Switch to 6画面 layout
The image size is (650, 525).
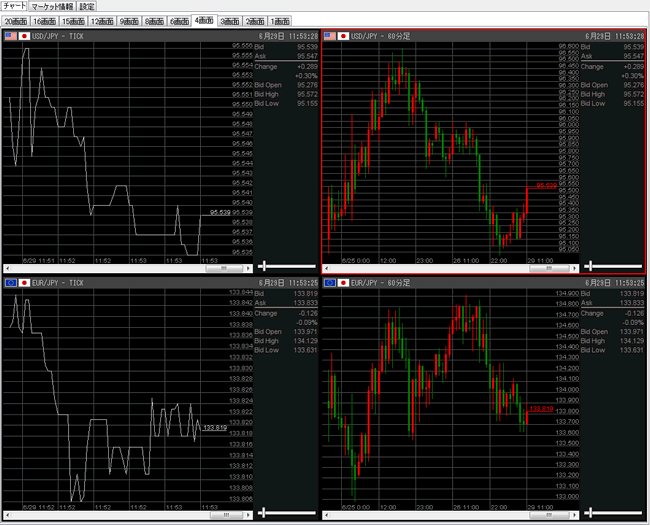point(179,21)
